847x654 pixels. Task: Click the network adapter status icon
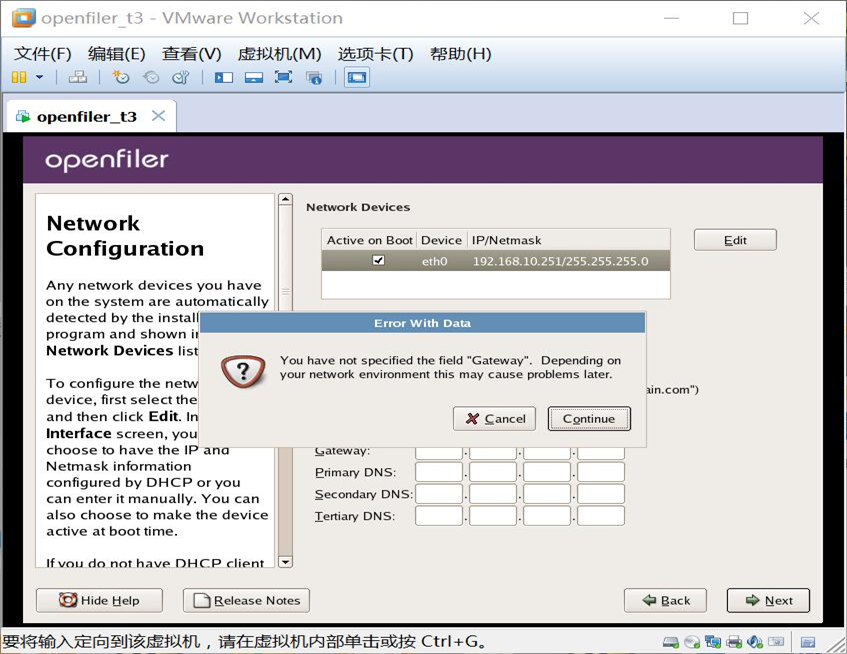[713, 642]
